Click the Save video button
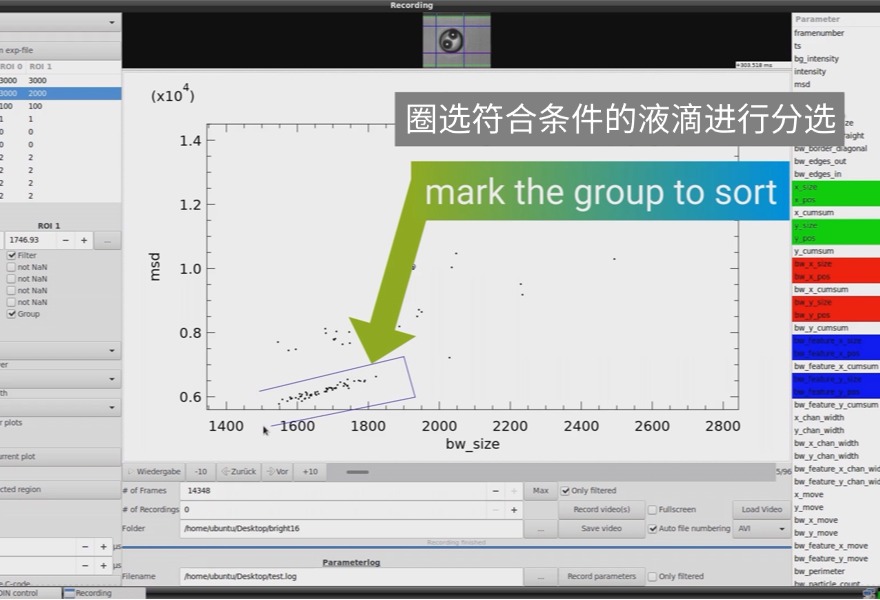Screen dimensions: 880x600 pos(601,529)
